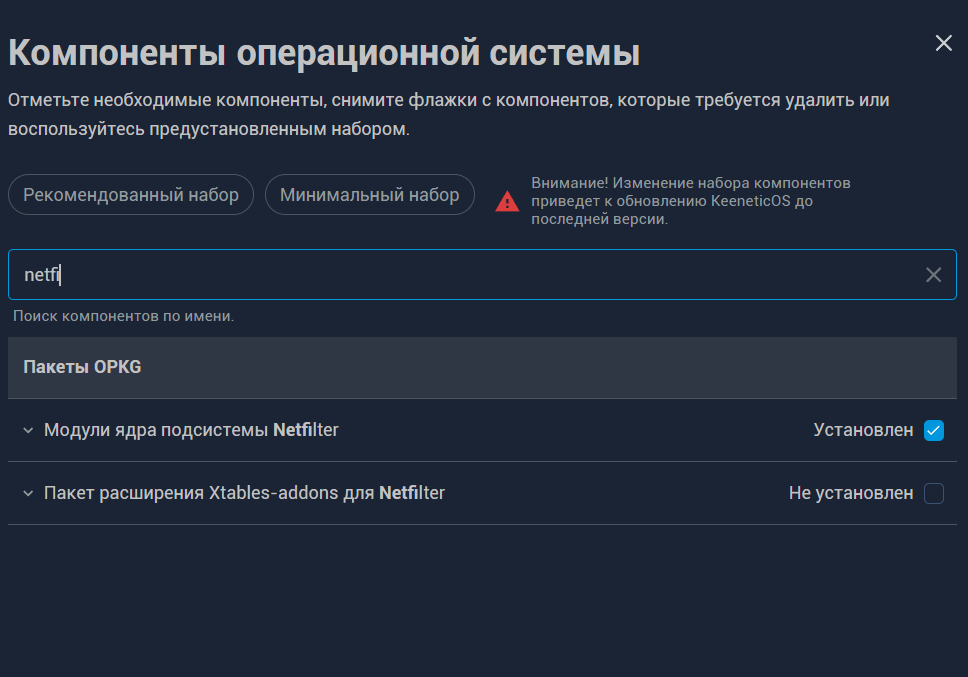Click the highlighted Netfilter word in Xtables row
The image size is (968, 677).
[412, 493]
